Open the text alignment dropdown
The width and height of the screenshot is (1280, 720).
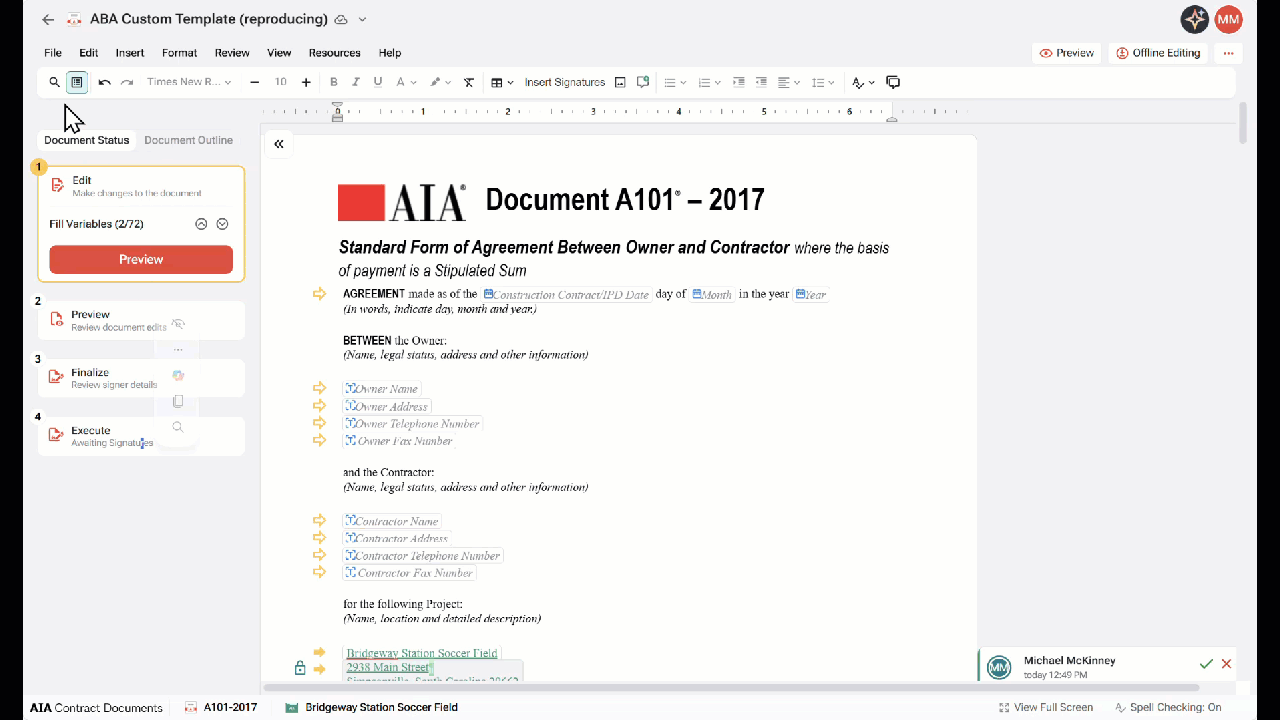pos(790,82)
